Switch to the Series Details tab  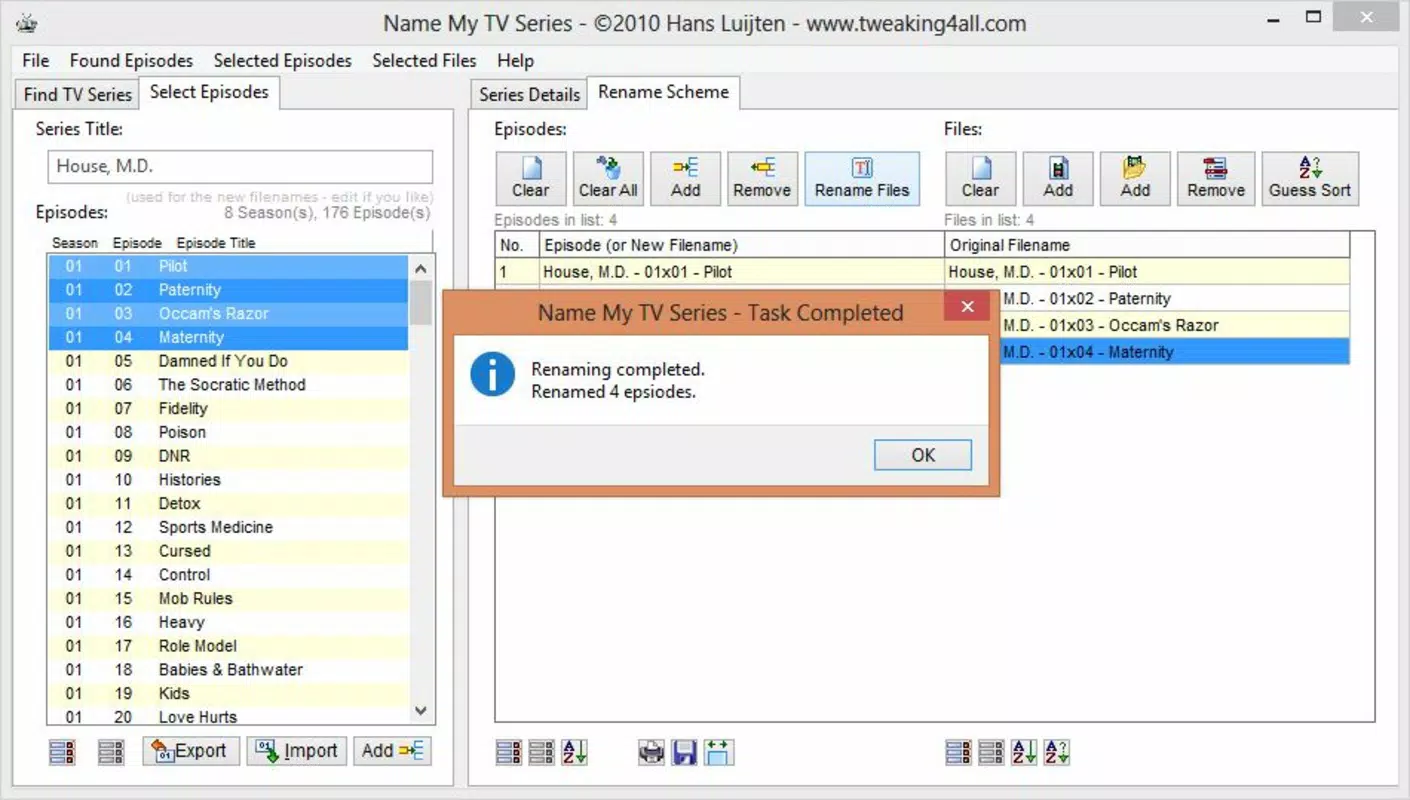tap(530, 94)
